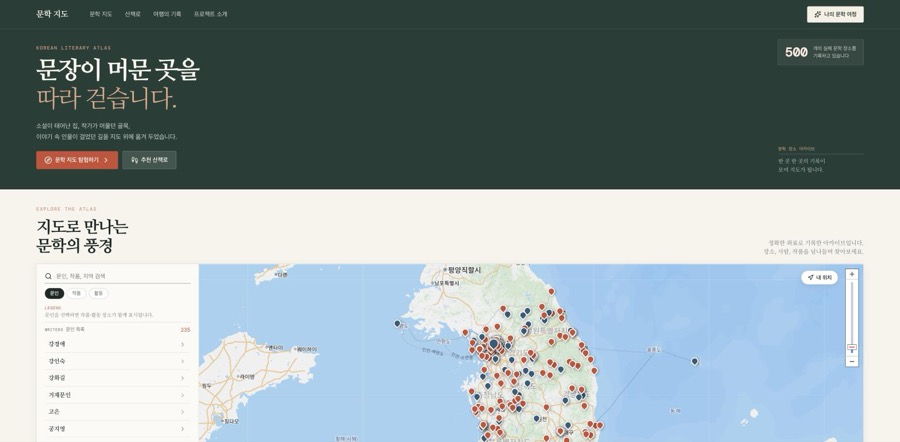900x442 pixels.
Task: Select the 활동 filter pill
Action: tap(99, 293)
